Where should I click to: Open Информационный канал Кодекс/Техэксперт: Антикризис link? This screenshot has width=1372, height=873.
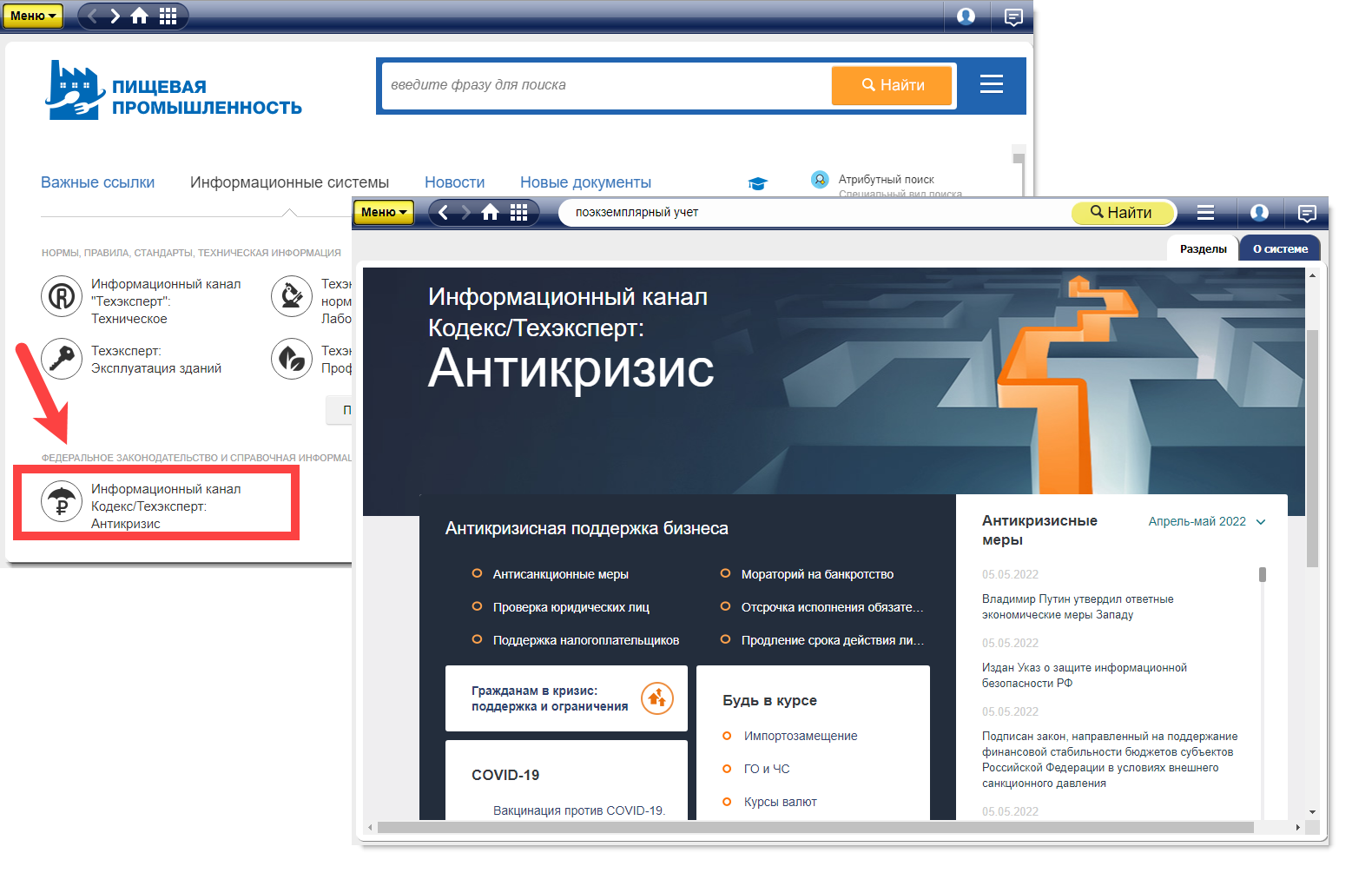(166, 506)
